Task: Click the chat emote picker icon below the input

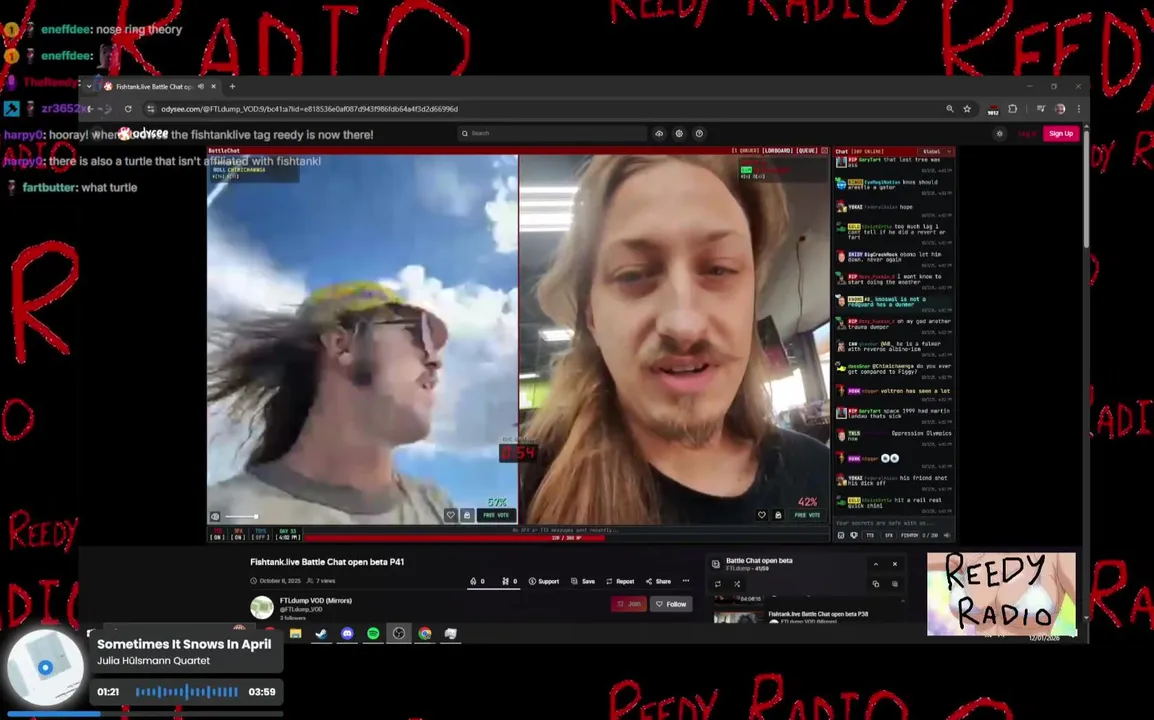Action: point(841,535)
